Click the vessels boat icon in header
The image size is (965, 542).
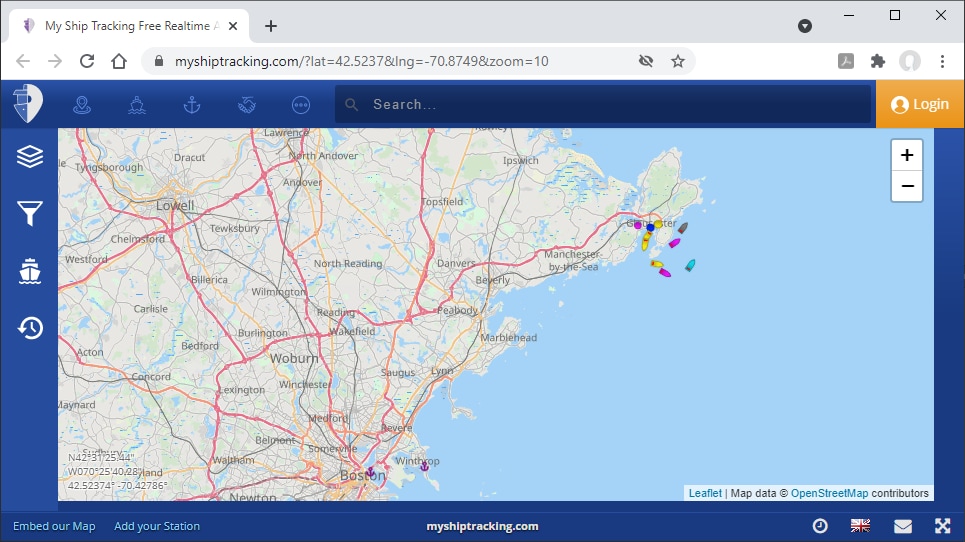point(137,104)
